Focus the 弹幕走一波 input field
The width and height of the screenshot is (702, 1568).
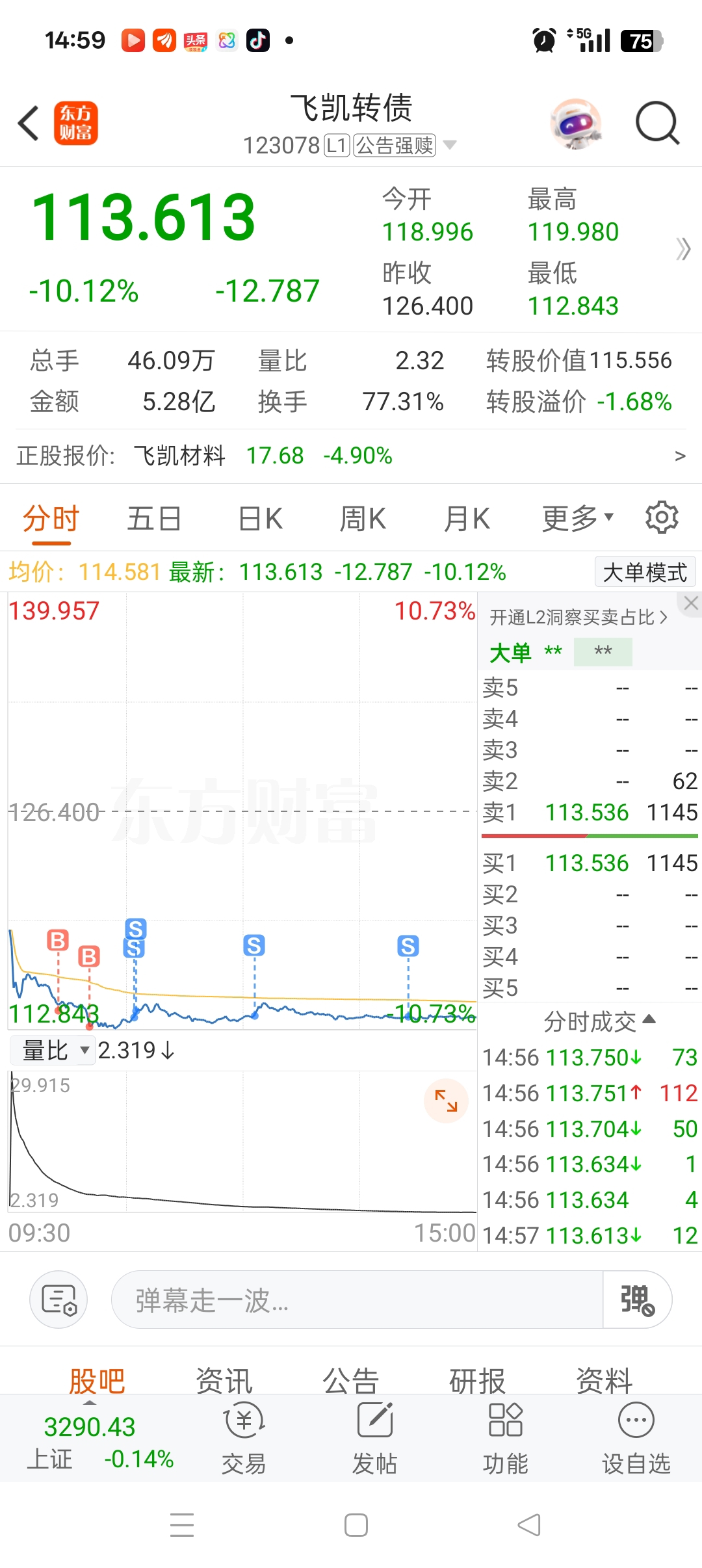[357, 1300]
